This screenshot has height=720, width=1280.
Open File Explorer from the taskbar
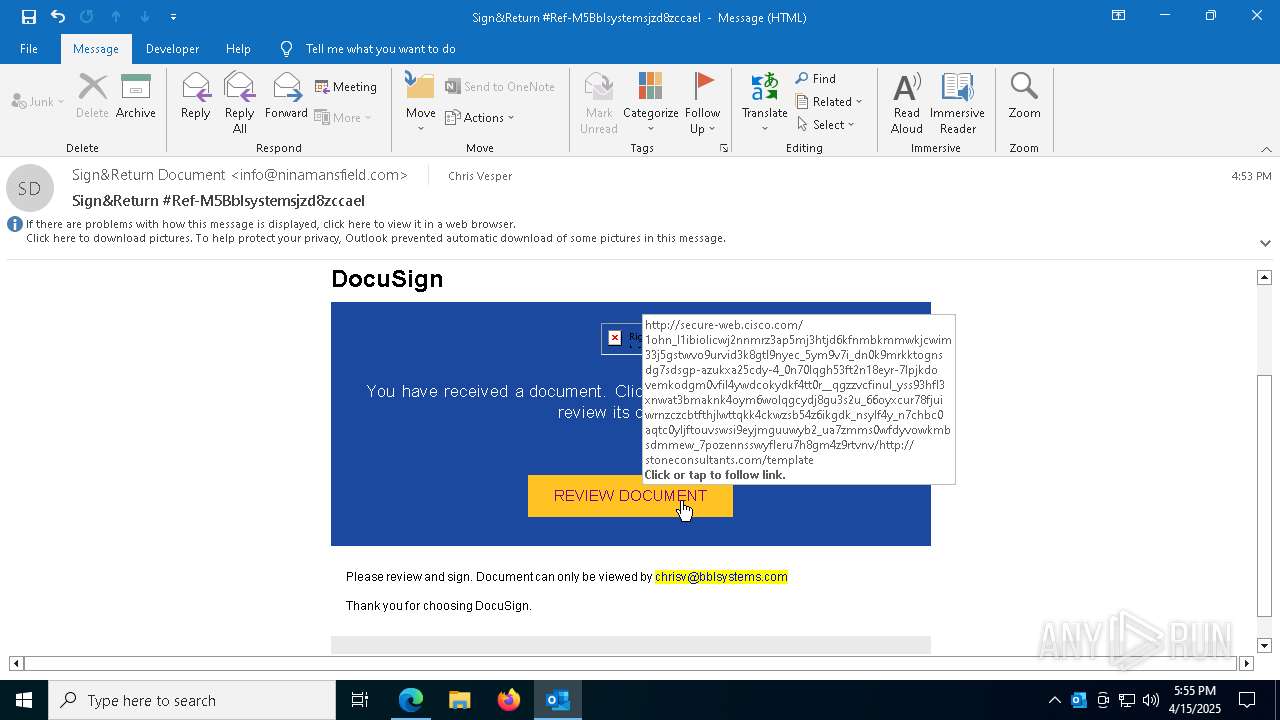[459, 700]
